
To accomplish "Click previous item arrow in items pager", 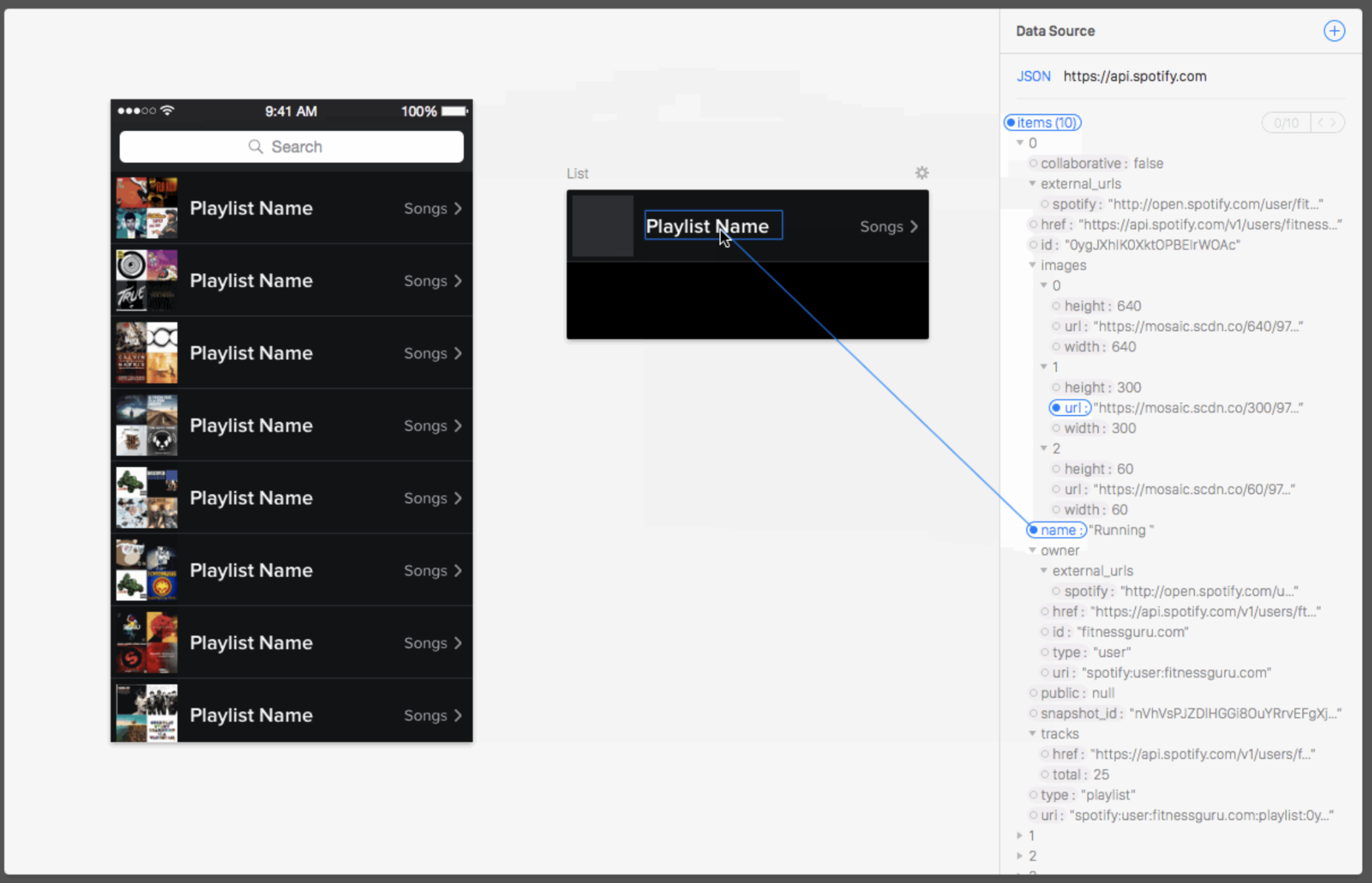I will (1320, 122).
